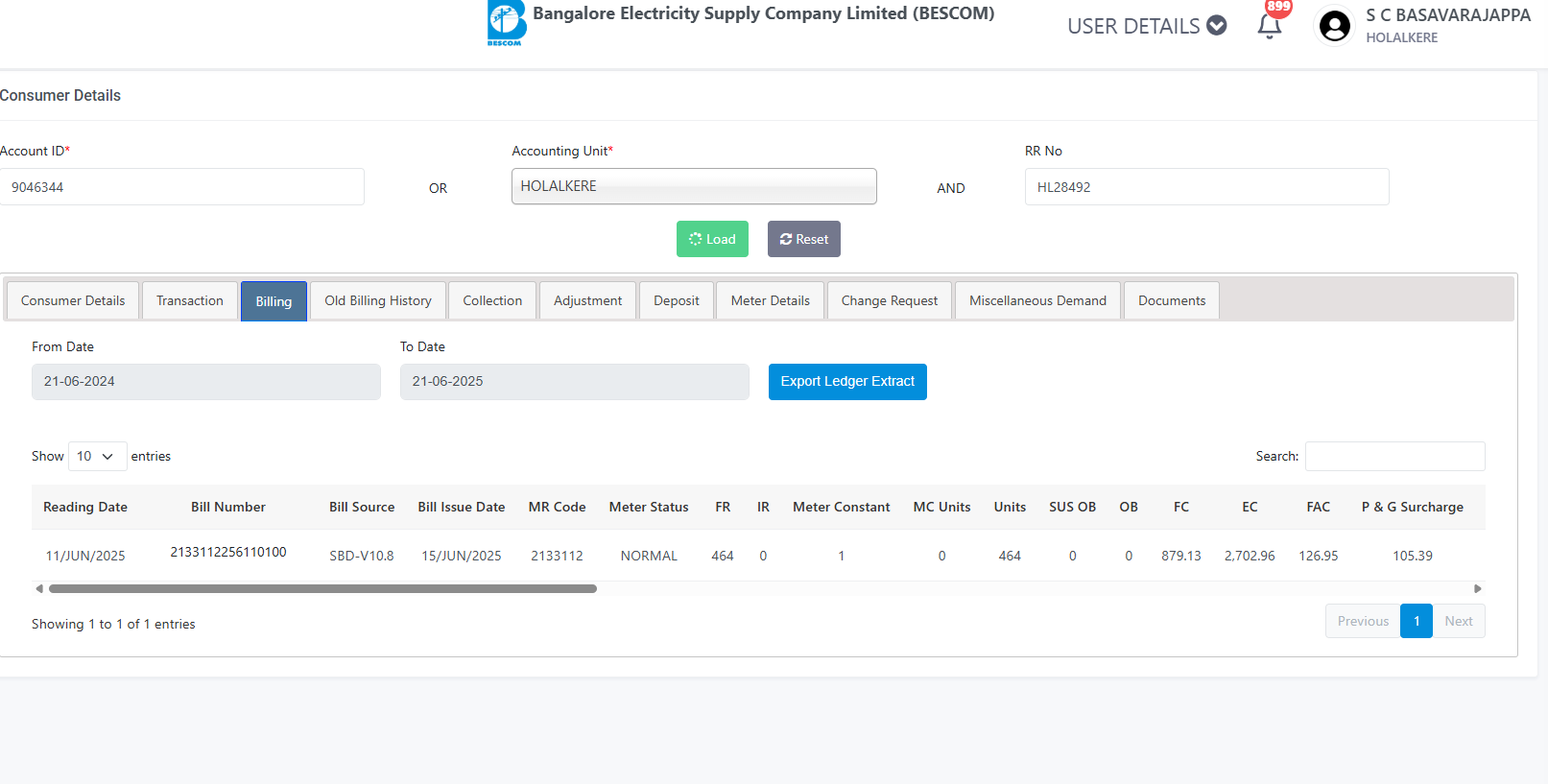This screenshot has height=784, width=1548.
Task: Click the Reset button
Action: [x=803, y=239]
